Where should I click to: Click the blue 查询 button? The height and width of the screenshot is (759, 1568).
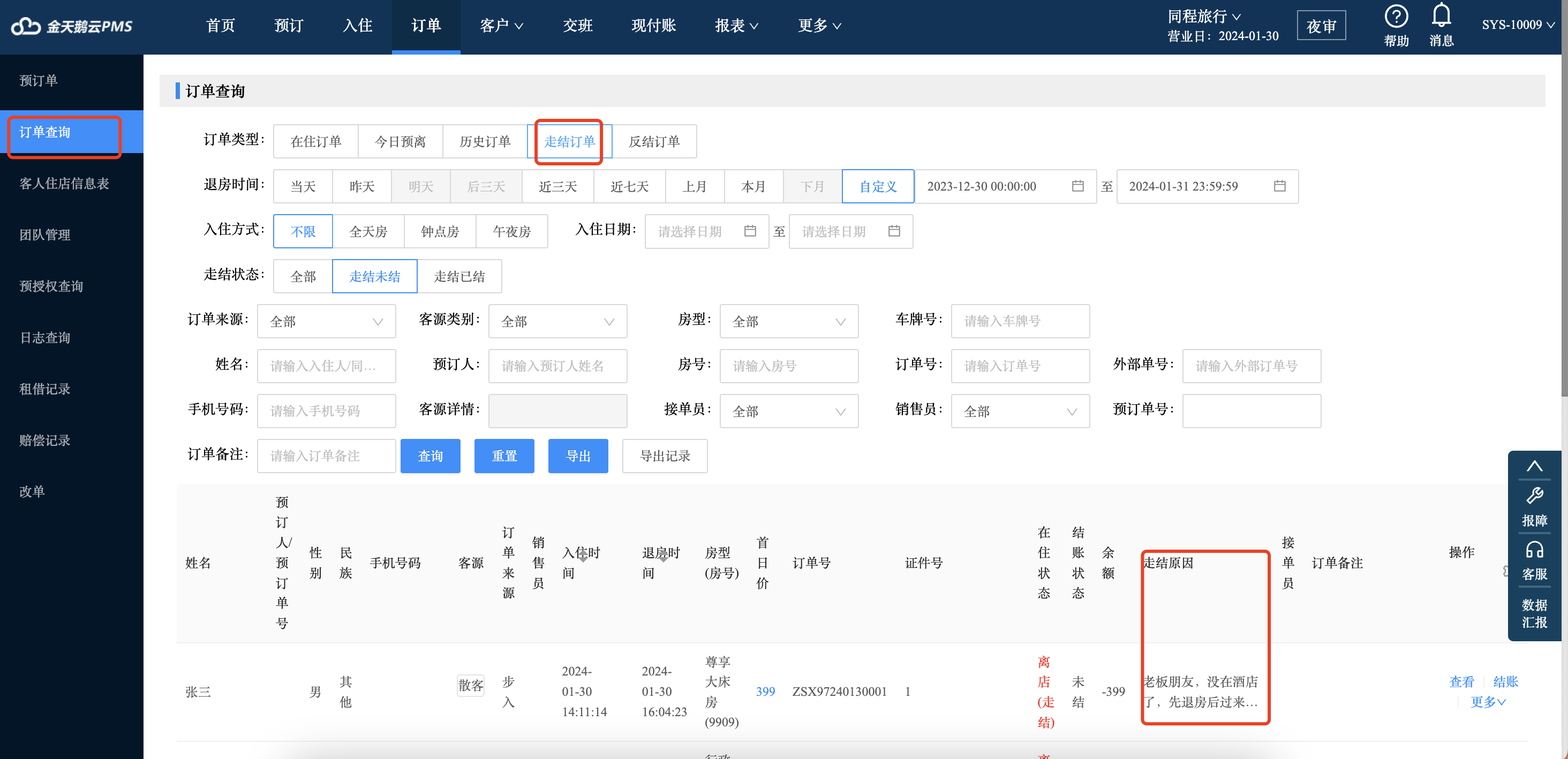429,456
